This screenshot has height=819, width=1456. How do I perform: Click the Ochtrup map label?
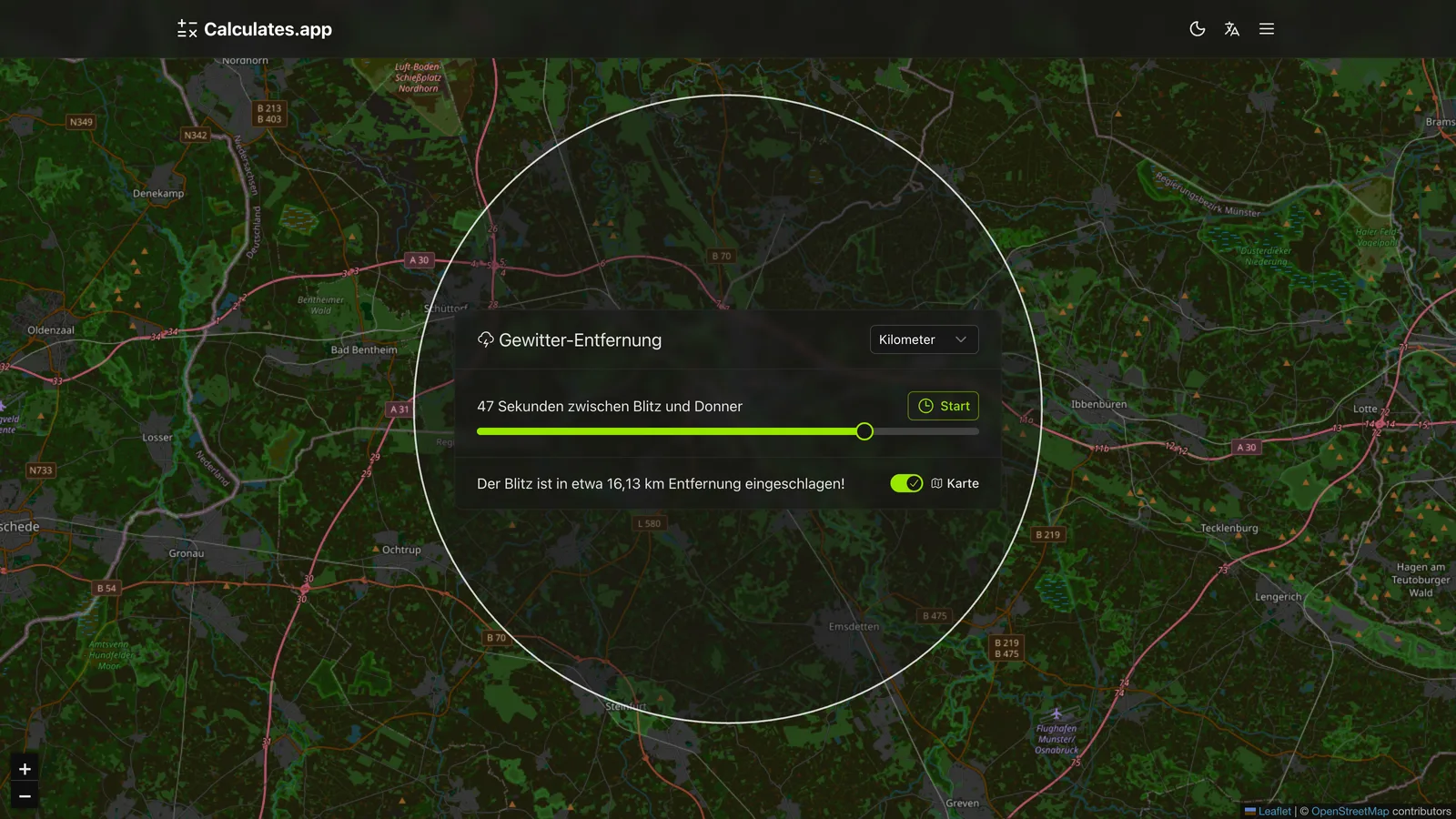click(x=401, y=550)
